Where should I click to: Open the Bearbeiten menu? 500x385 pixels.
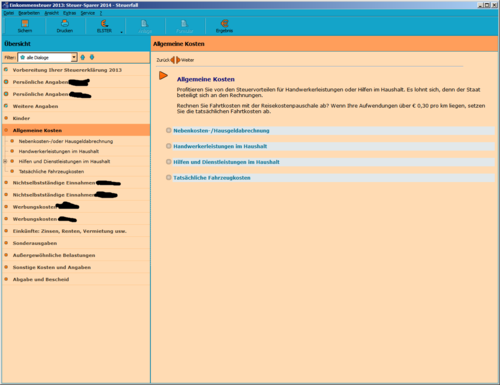tap(29, 13)
